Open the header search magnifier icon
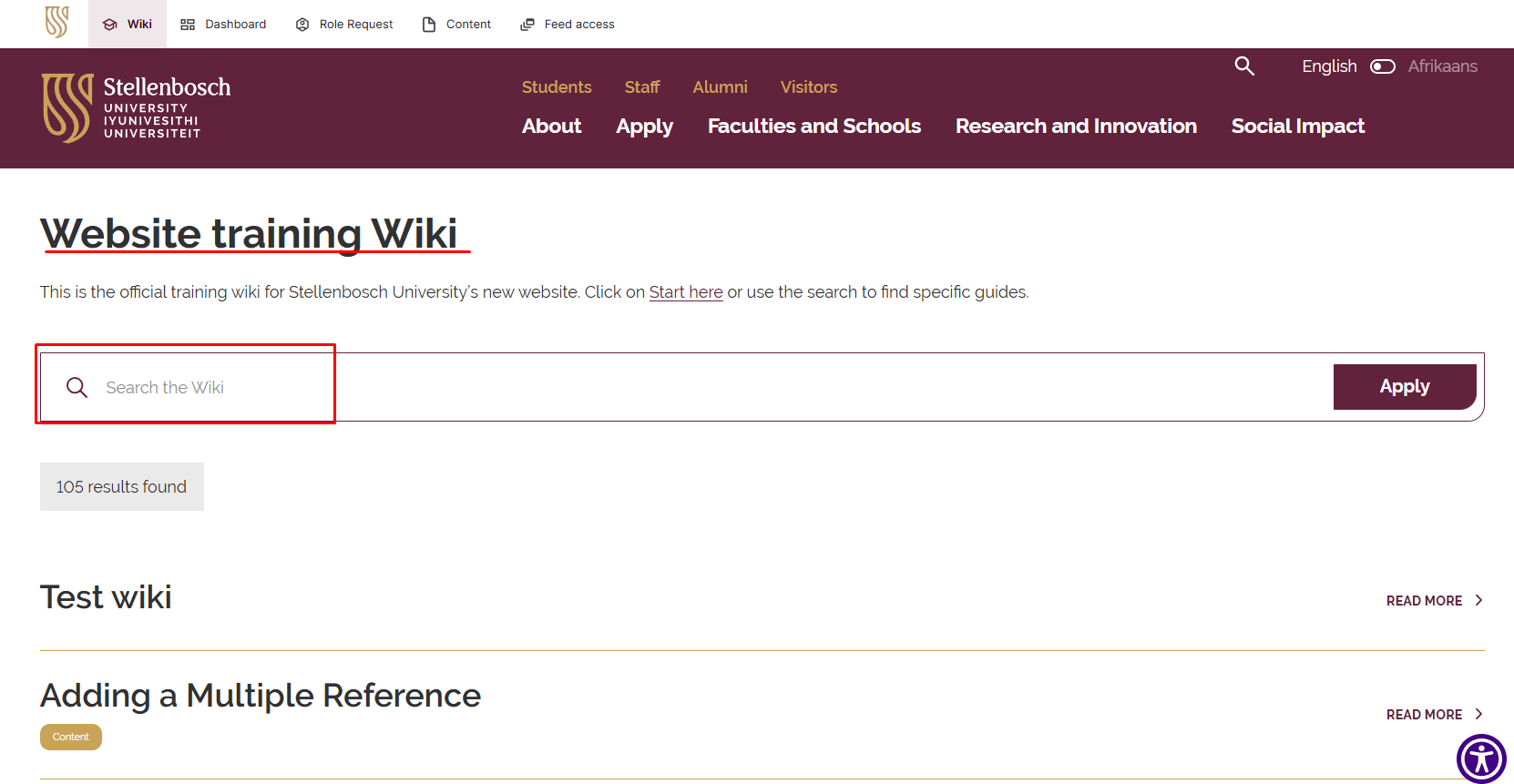This screenshot has width=1514, height=784. [1244, 66]
